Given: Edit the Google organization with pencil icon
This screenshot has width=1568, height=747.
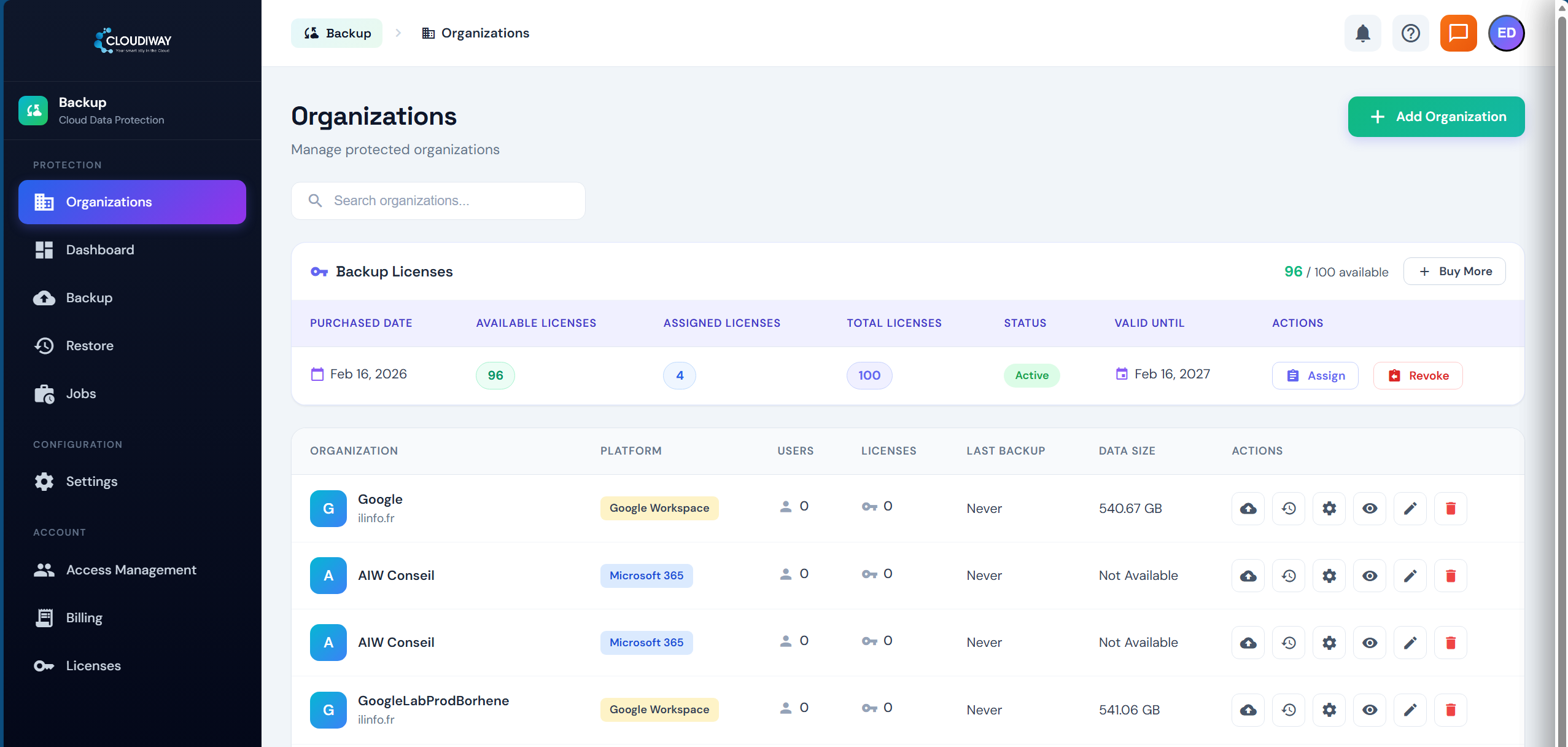Looking at the screenshot, I should tap(1410, 509).
